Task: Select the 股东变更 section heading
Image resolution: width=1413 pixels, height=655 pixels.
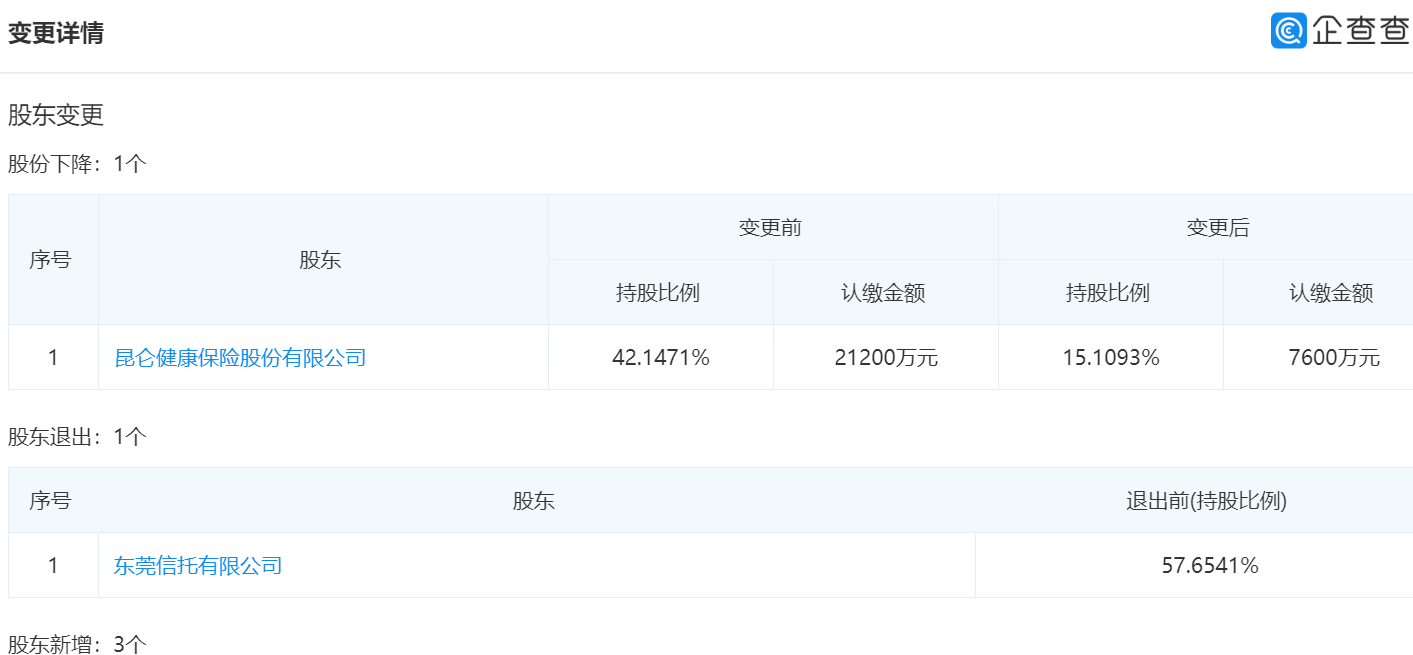Action: tap(56, 115)
